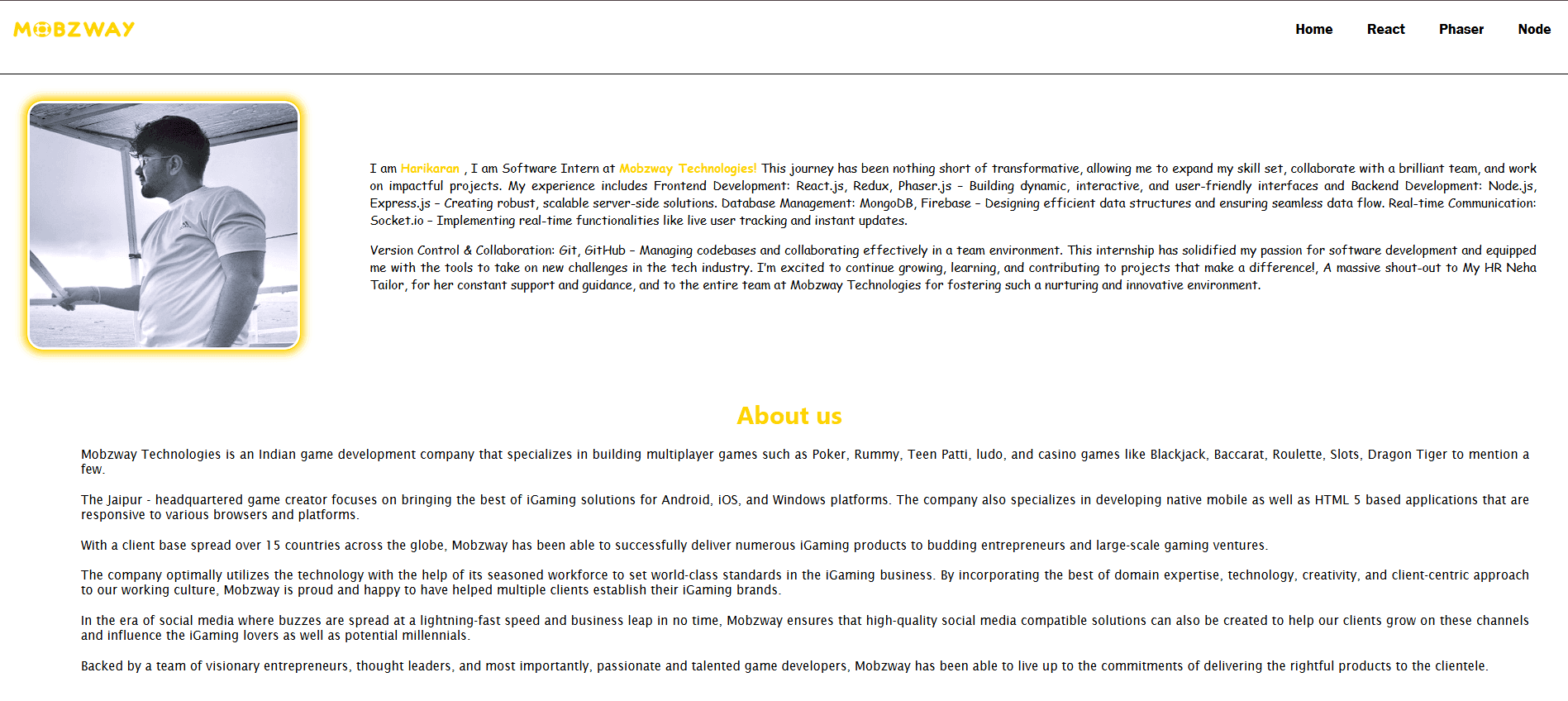Click the 'I am Software Intern' intro text
Viewport: 1568px width, 701px height.
point(542,169)
